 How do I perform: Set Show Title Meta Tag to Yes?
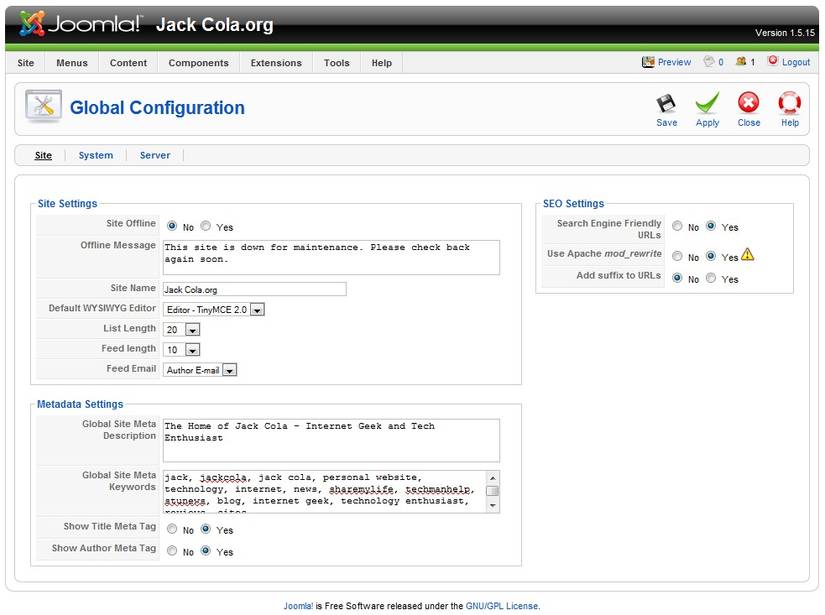[x=206, y=529]
